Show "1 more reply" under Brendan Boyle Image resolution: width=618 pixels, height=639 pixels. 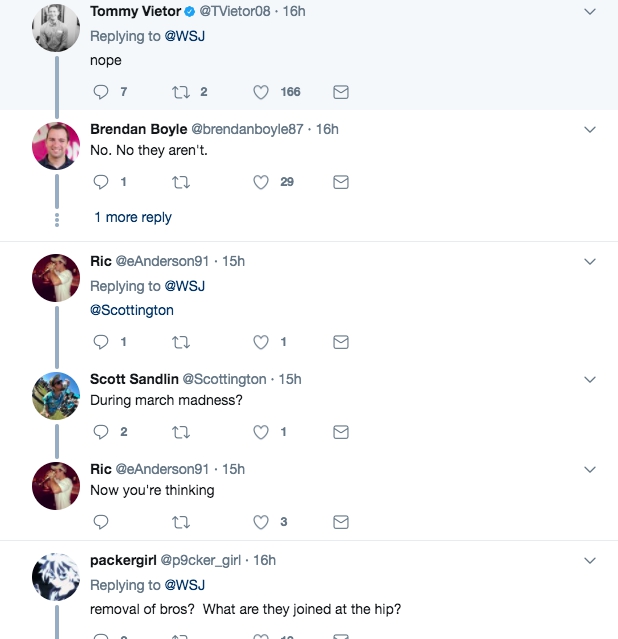(x=133, y=217)
